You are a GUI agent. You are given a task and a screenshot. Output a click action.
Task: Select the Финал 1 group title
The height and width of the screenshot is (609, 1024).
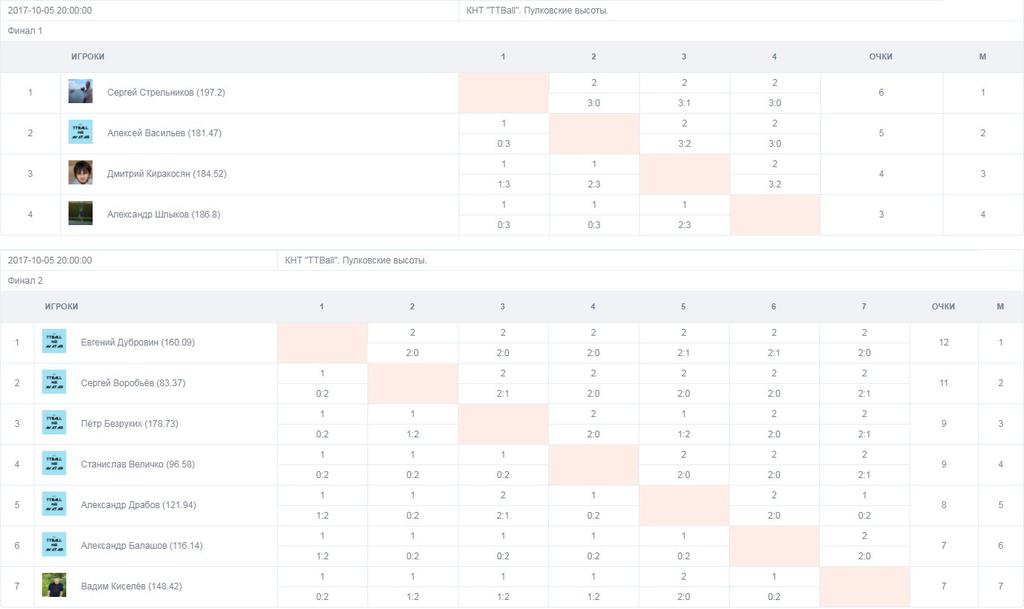click(x=25, y=31)
